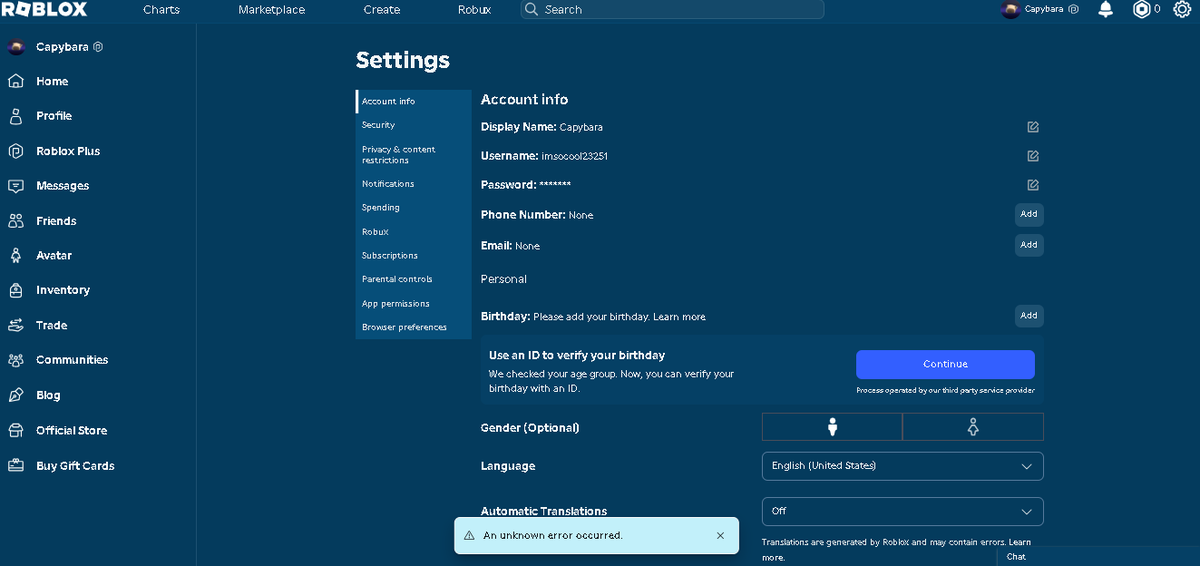Click the search magnifier icon
The height and width of the screenshot is (566, 1200).
(x=532, y=9)
